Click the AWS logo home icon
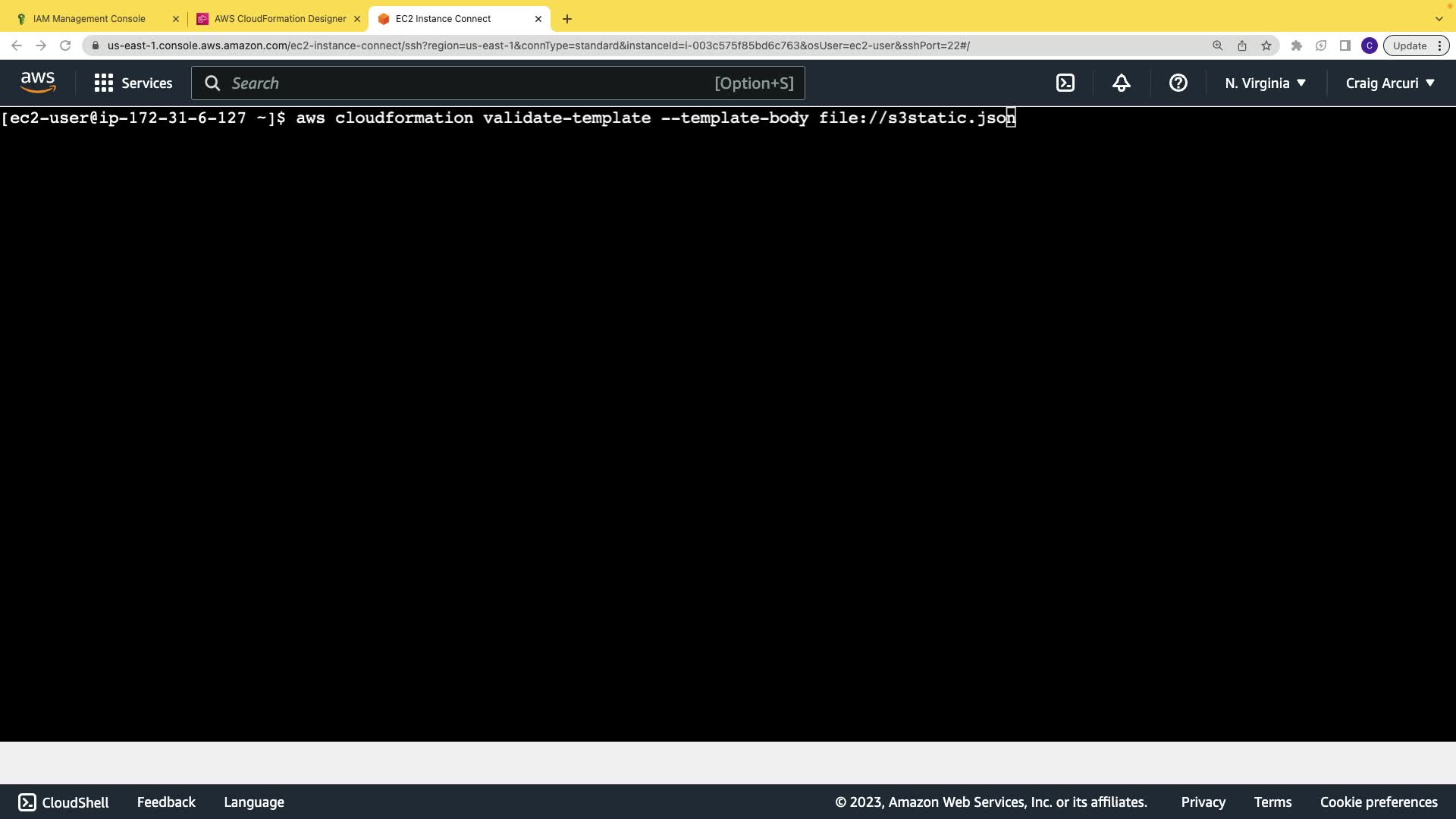Image resolution: width=1456 pixels, height=819 pixels. pyautogui.click(x=38, y=83)
